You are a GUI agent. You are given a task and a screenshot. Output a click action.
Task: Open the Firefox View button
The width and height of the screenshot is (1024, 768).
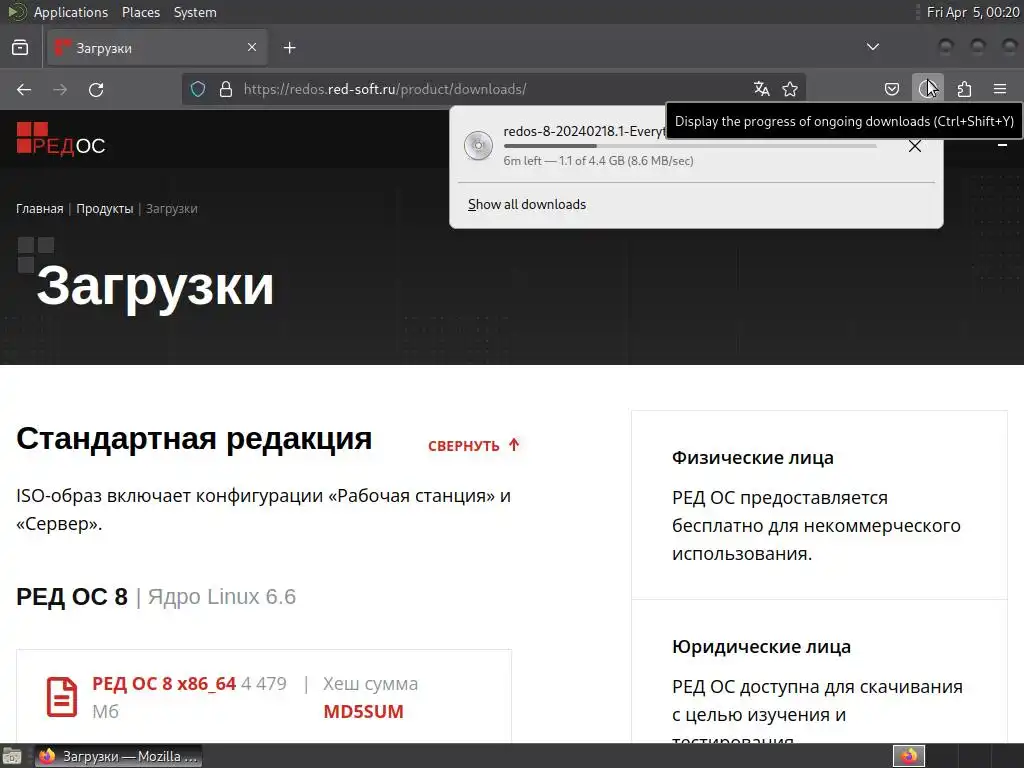coord(20,48)
